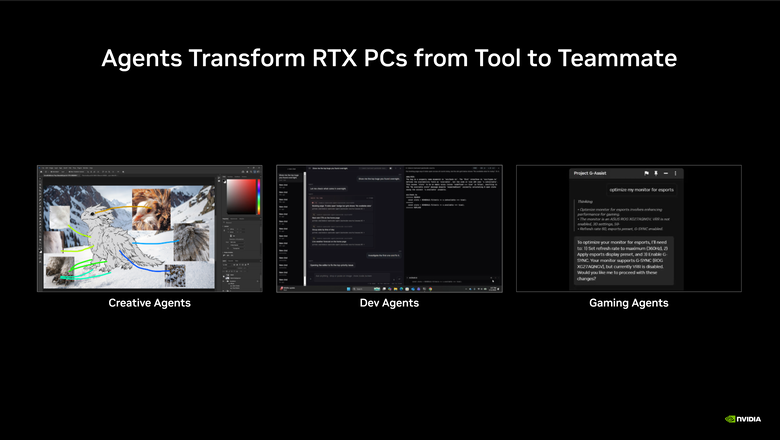Select top chat 'Show me the top bugs' in sidebar
The image size is (780, 440).
[290, 176]
